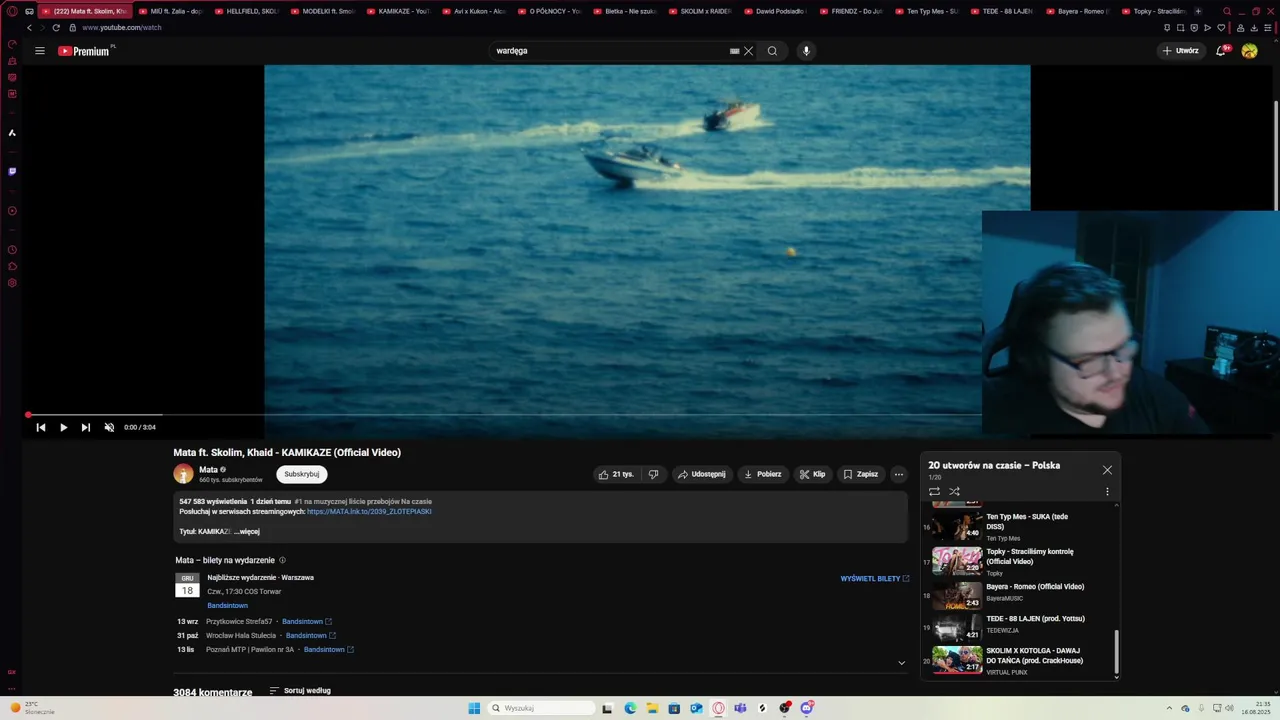Open Opera sidebar Twitch icon

point(12,171)
